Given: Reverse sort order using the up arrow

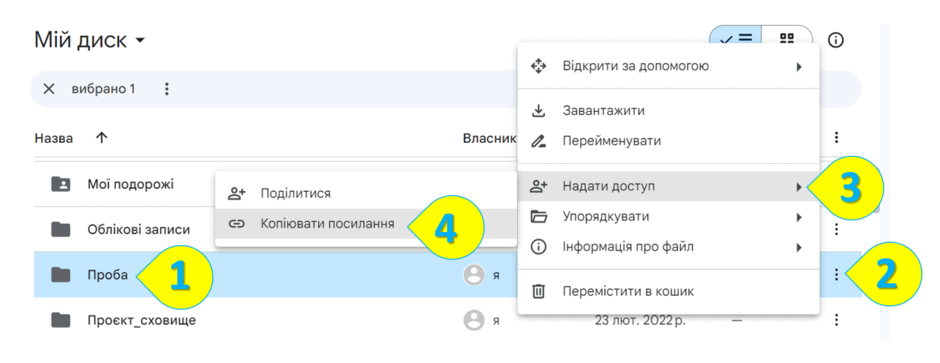Looking at the screenshot, I should point(102,138).
